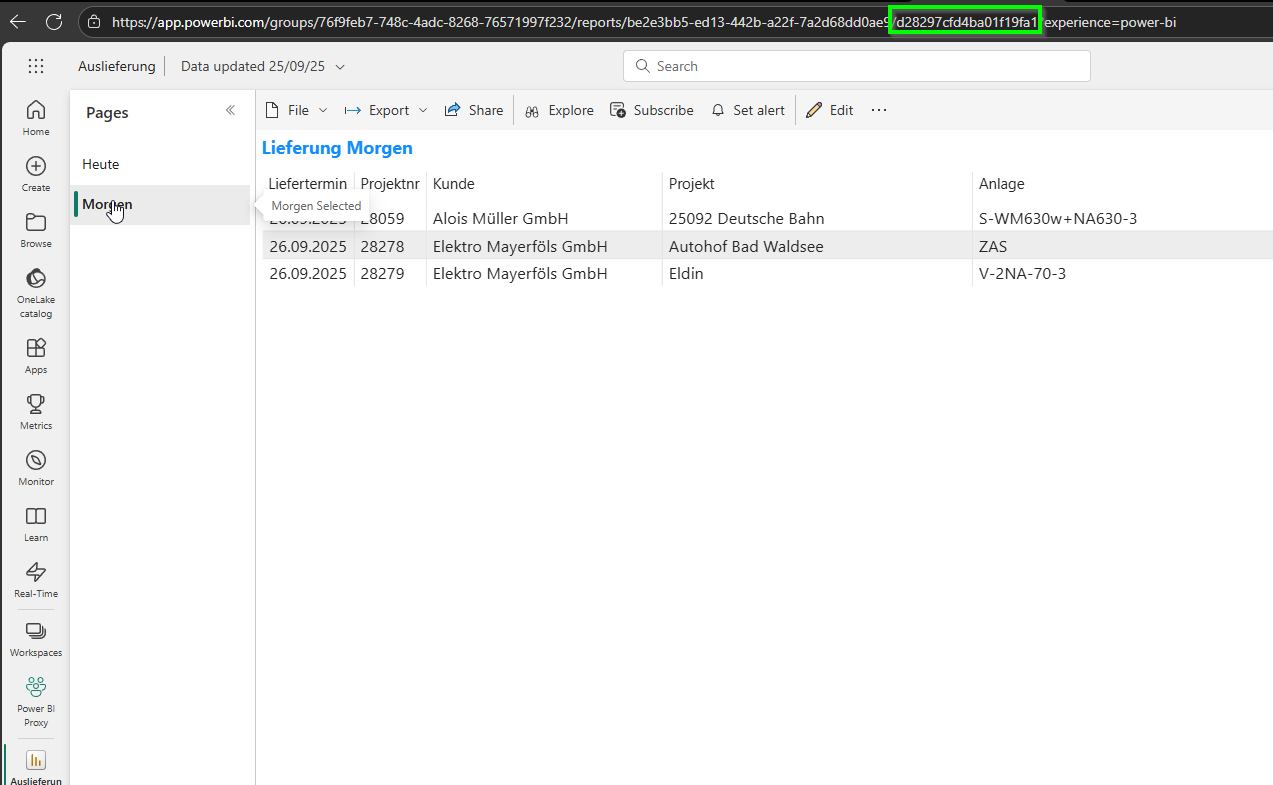Click Explore in the toolbar
The image size is (1273, 785).
coord(559,110)
